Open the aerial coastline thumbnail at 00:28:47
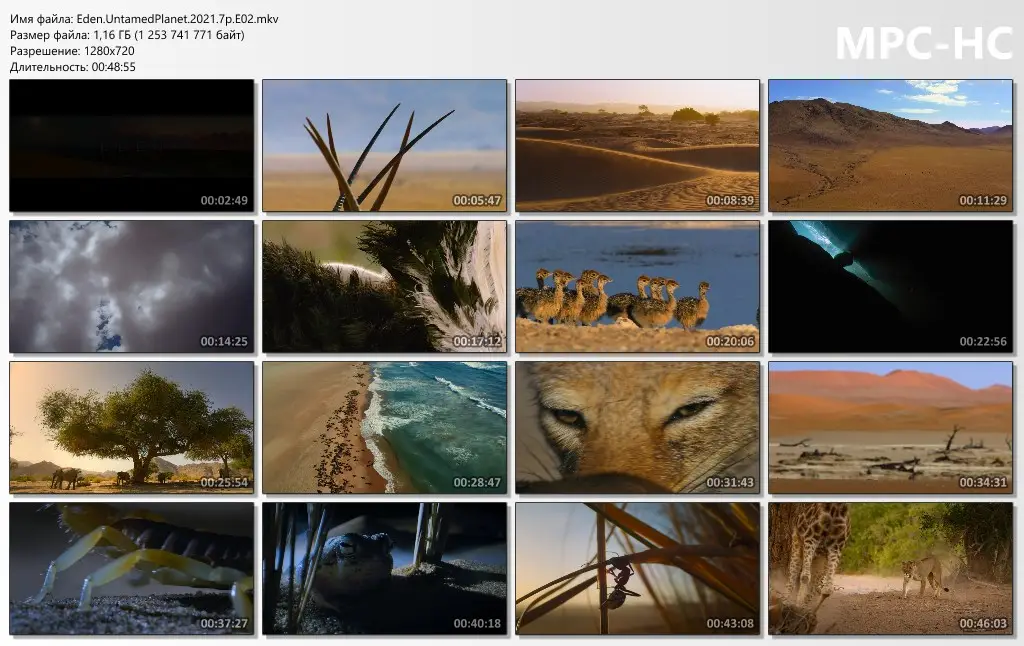Screen dimensions: 1024x646 [385, 428]
